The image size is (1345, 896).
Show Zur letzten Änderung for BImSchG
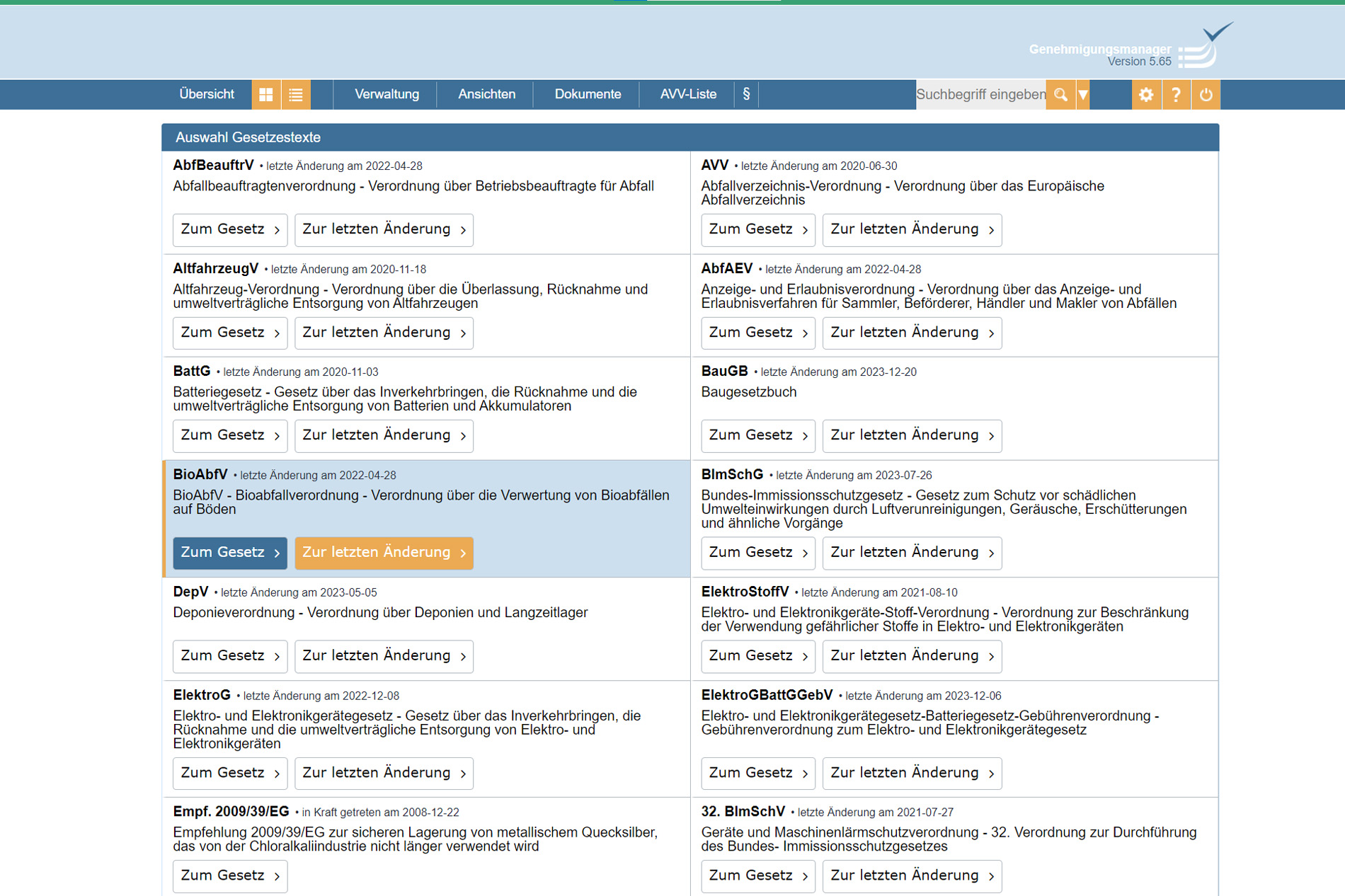pyautogui.click(x=912, y=553)
